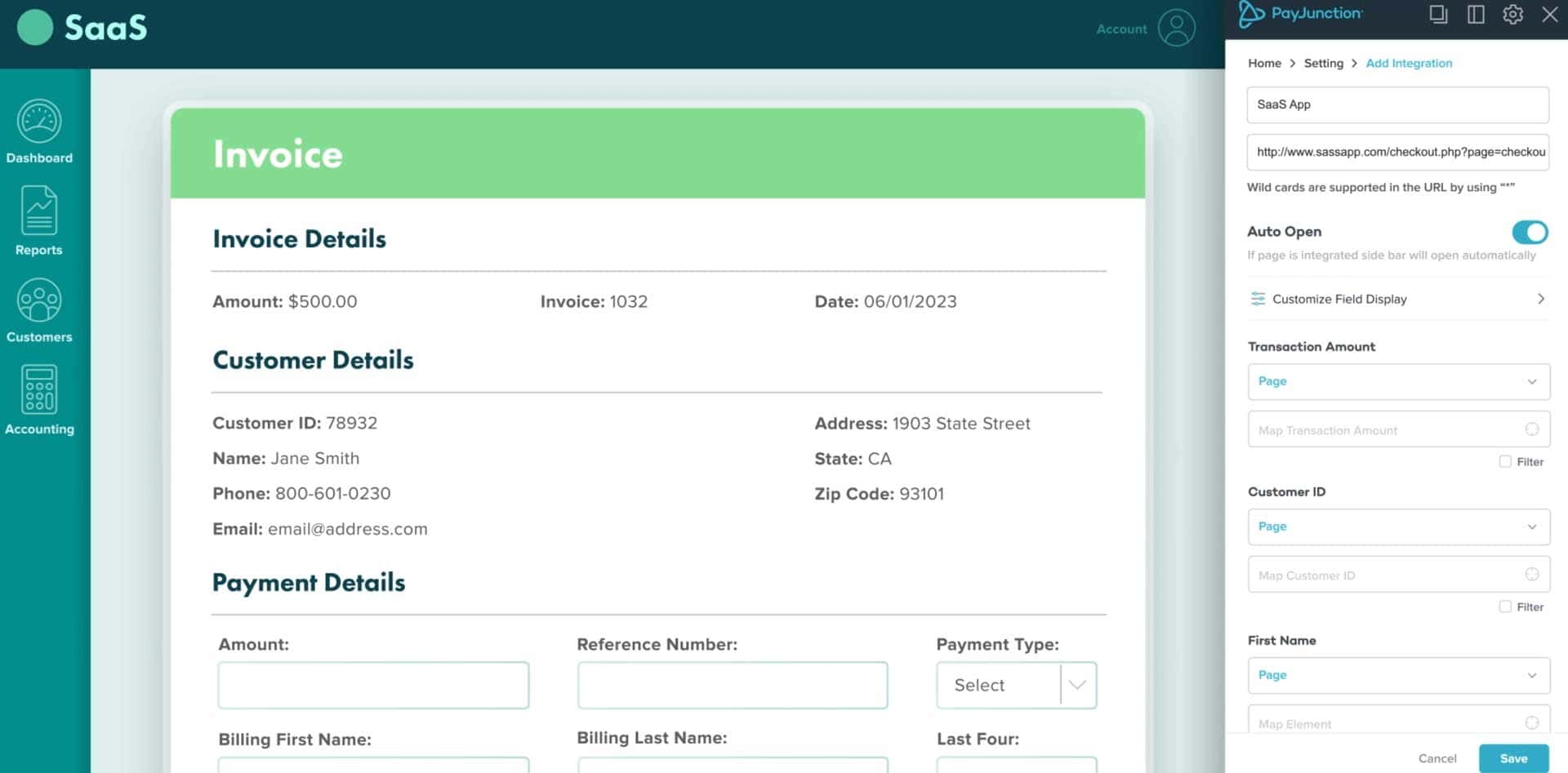Click the green SaaS logo circle
The image size is (1568, 773).
coord(35,28)
